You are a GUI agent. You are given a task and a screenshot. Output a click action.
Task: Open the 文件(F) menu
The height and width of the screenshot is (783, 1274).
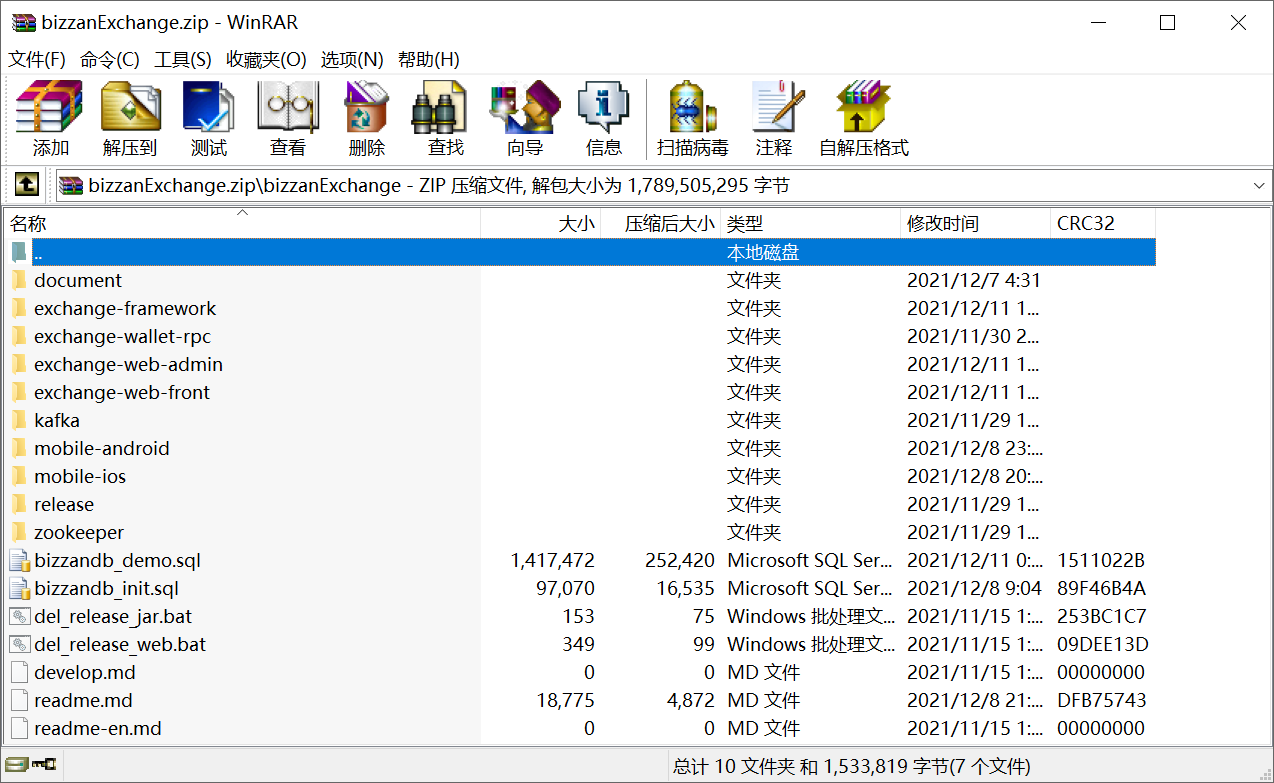[x=37, y=59]
